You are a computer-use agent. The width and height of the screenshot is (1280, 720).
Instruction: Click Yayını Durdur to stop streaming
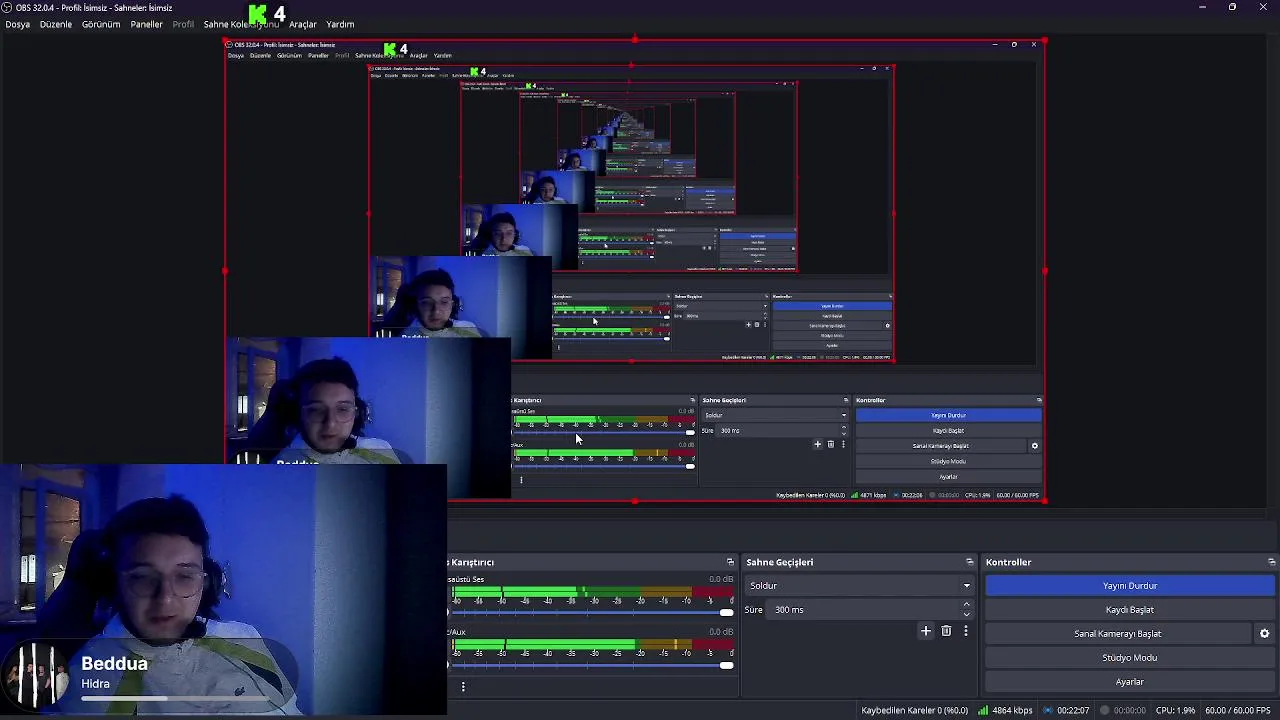tap(1130, 586)
